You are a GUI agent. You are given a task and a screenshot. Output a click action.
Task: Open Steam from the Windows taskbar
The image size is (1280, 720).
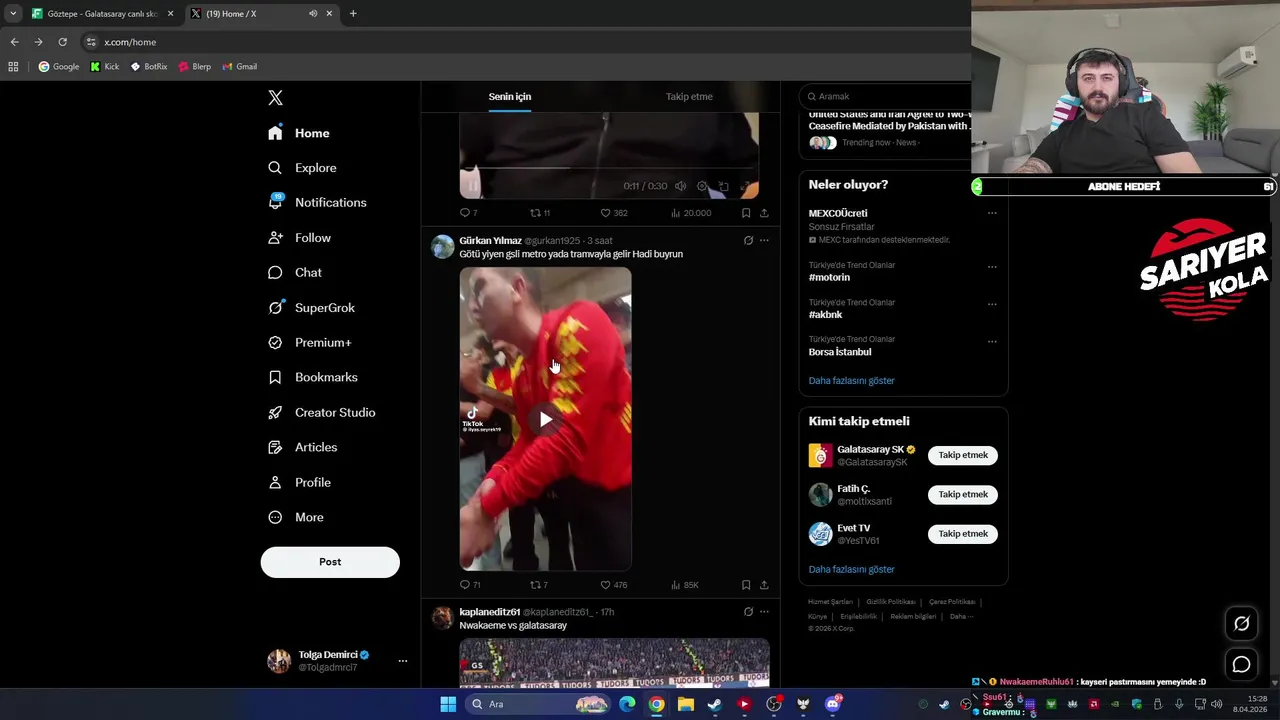click(714, 704)
